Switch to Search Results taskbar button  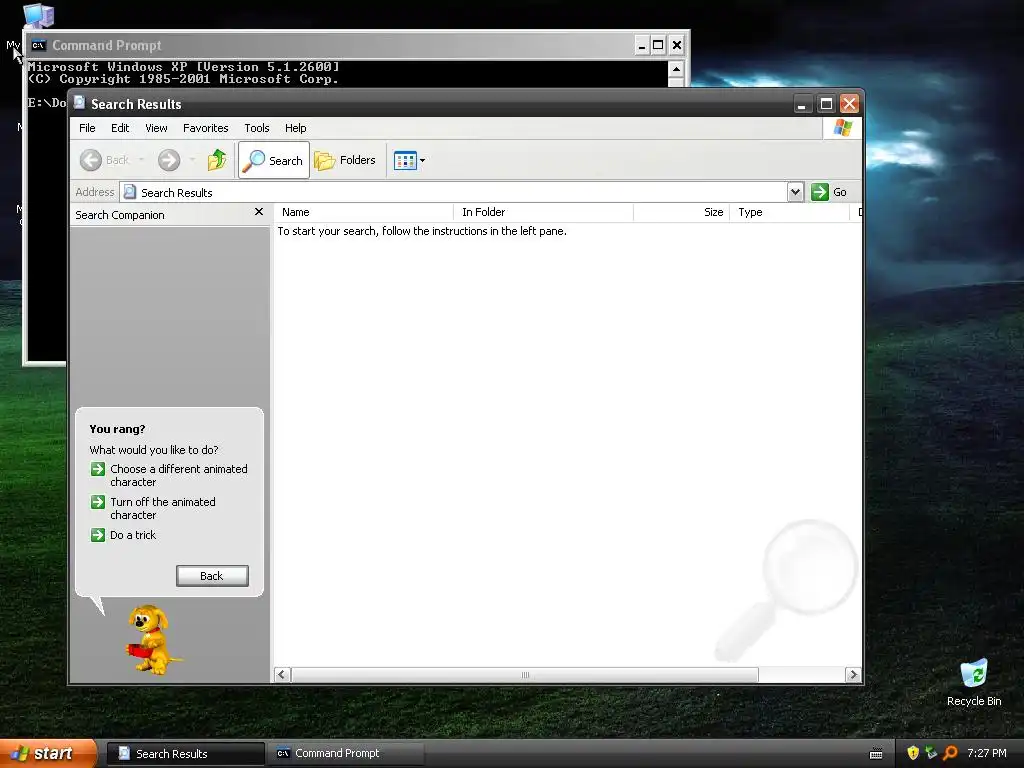[x=185, y=754]
